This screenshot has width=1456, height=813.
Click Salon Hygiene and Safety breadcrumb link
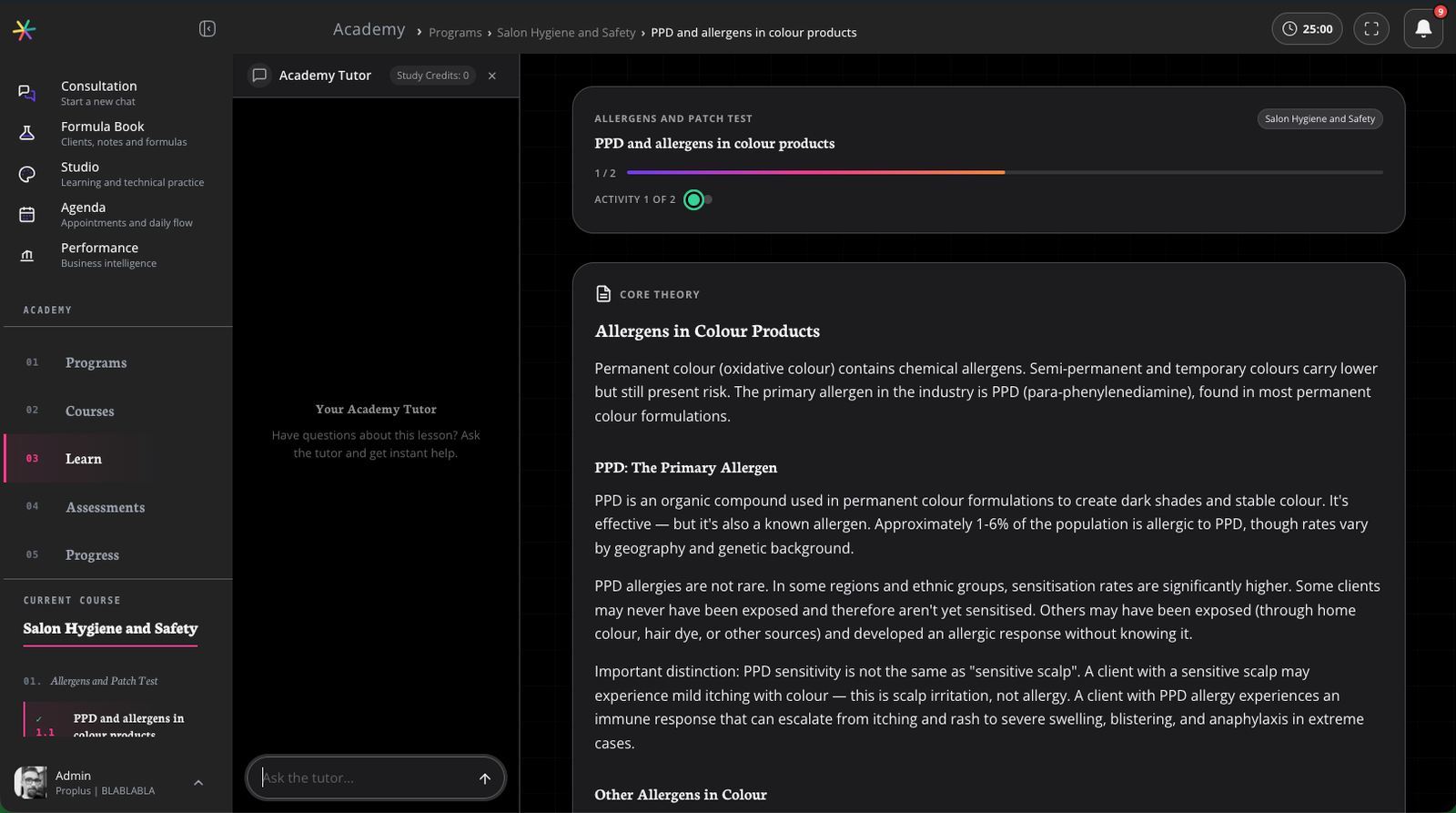pos(566,33)
